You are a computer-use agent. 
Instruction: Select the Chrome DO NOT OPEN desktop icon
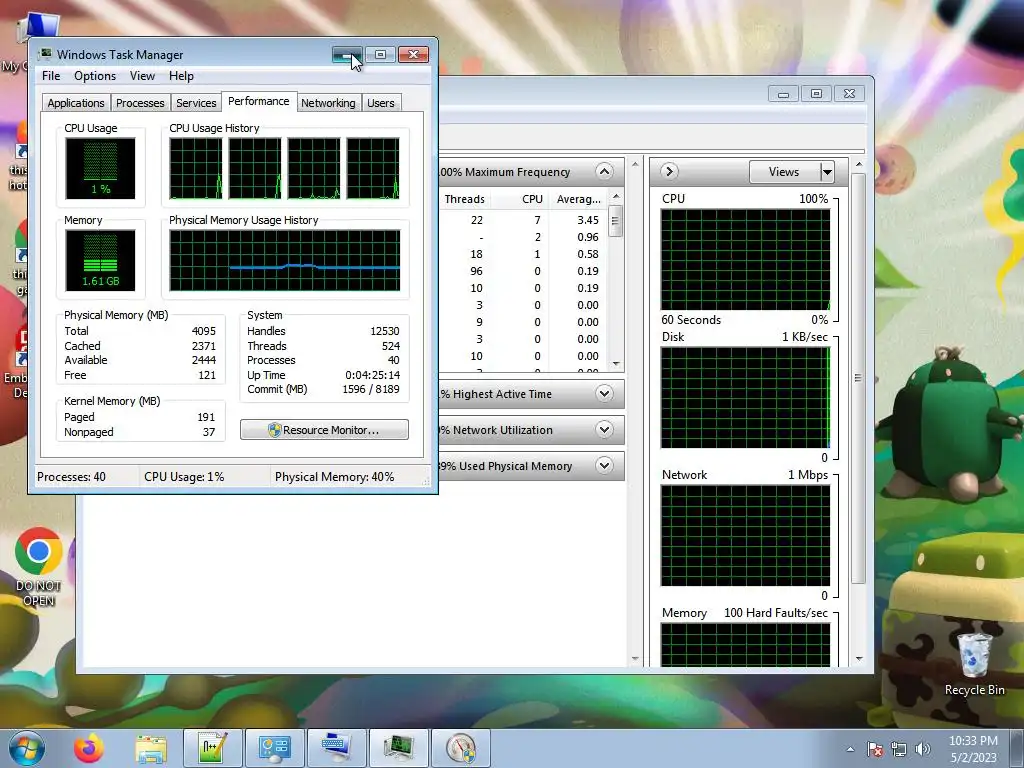coord(39,567)
